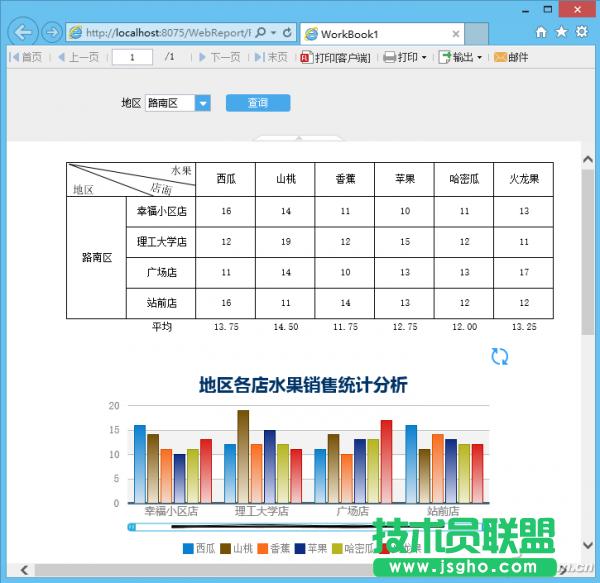Toggle 山桃 series in chart legend
The width and height of the screenshot is (600, 583).
(x=236, y=548)
